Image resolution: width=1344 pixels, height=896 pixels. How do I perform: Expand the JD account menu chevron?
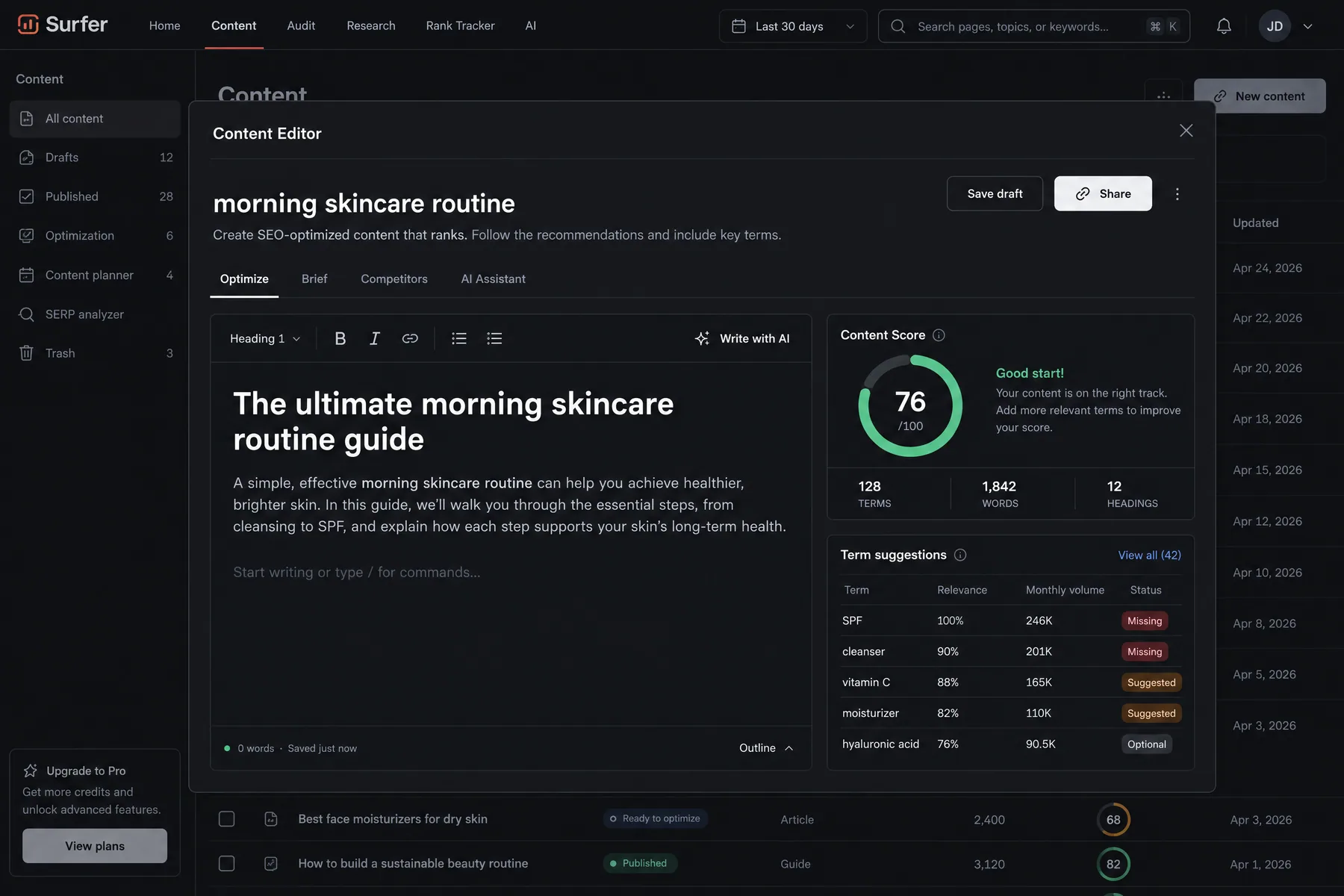(1307, 26)
